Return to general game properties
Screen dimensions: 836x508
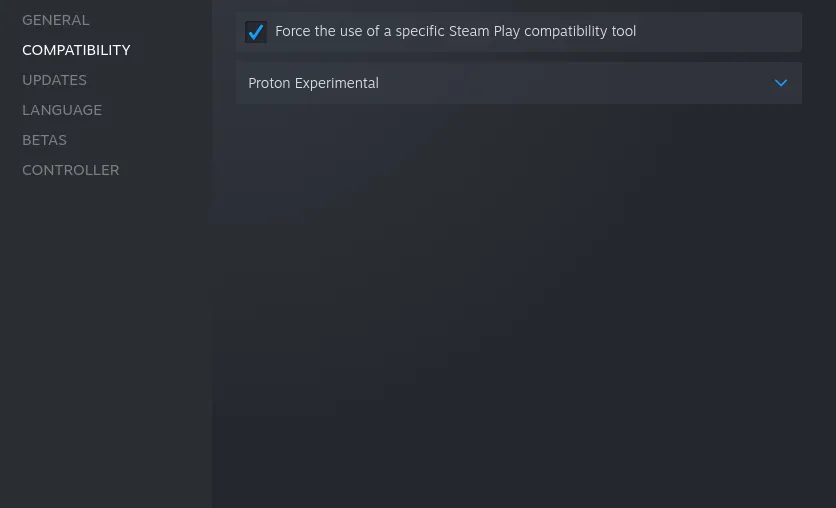coord(56,20)
